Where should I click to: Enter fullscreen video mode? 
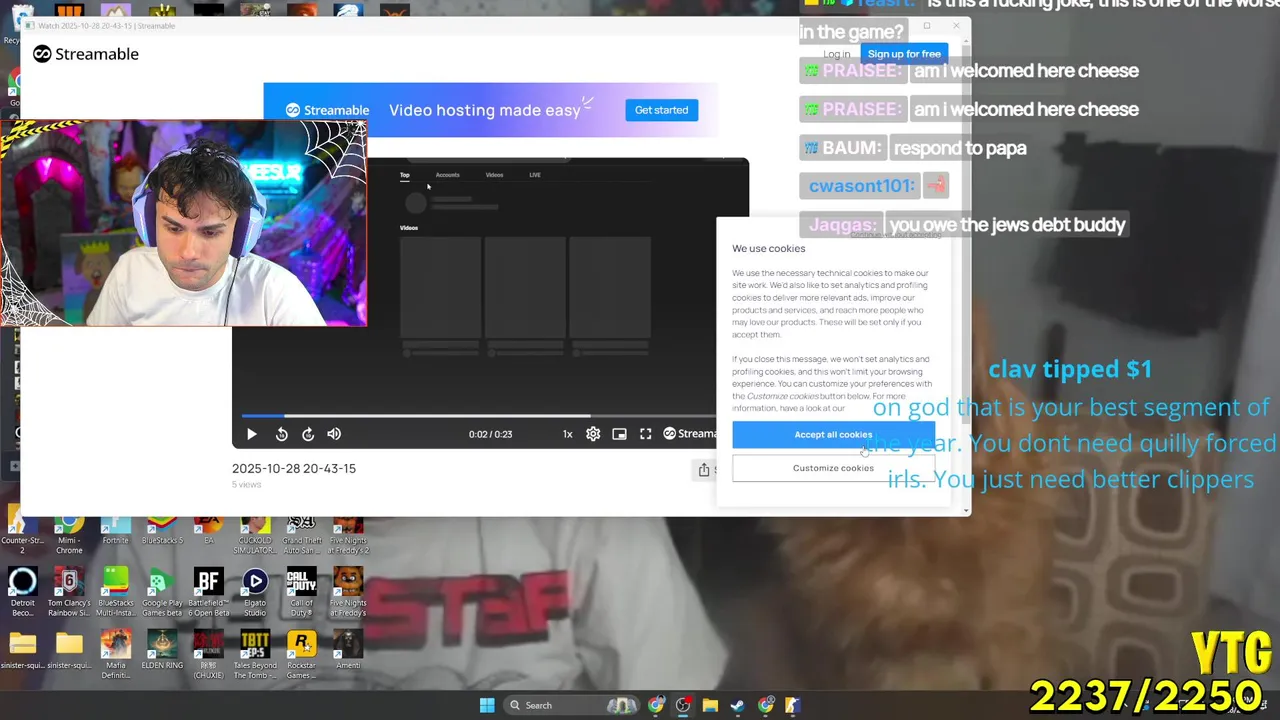click(645, 434)
